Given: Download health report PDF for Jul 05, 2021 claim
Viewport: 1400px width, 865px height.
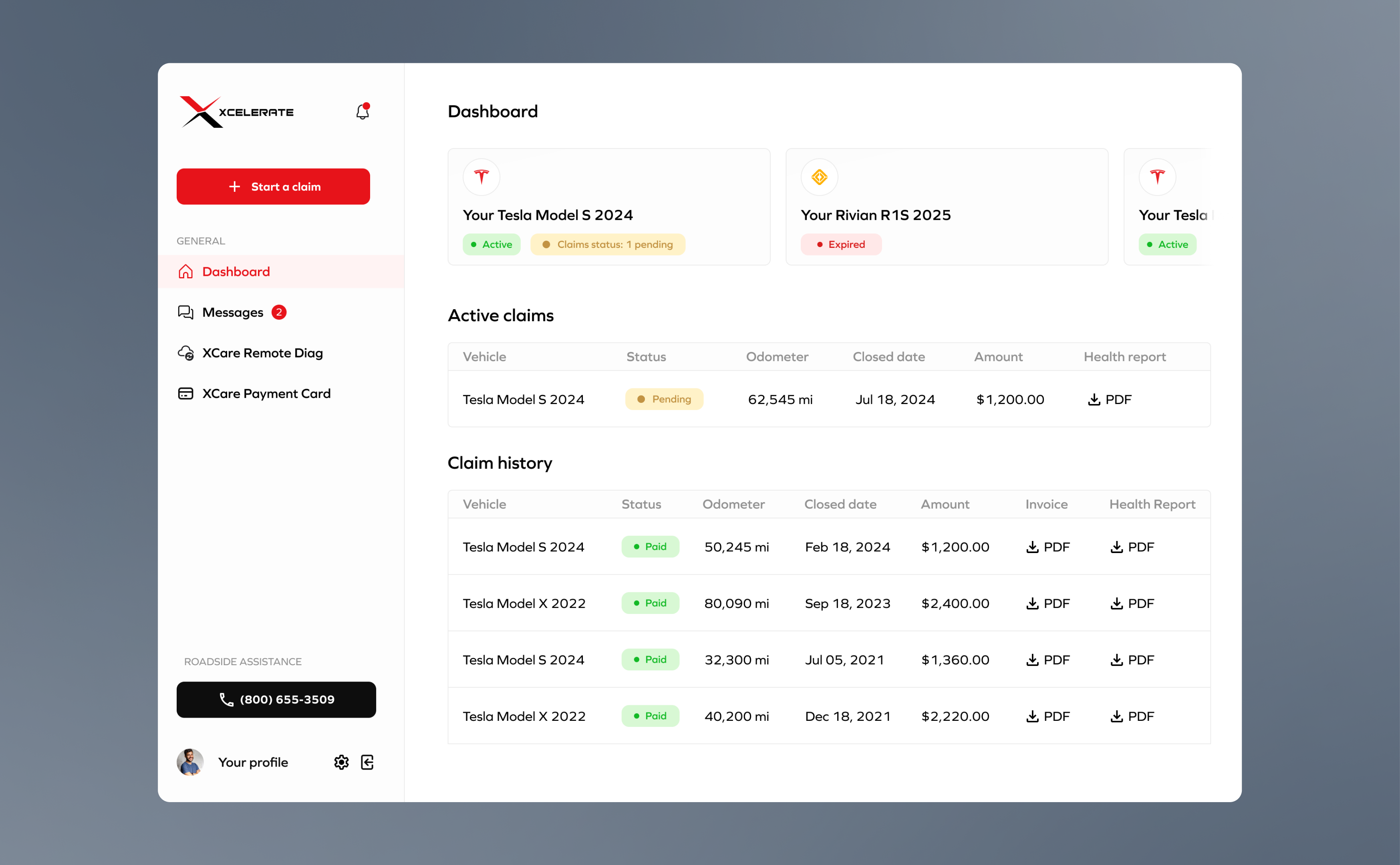Looking at the screenshot, I should coord(1132,660).
